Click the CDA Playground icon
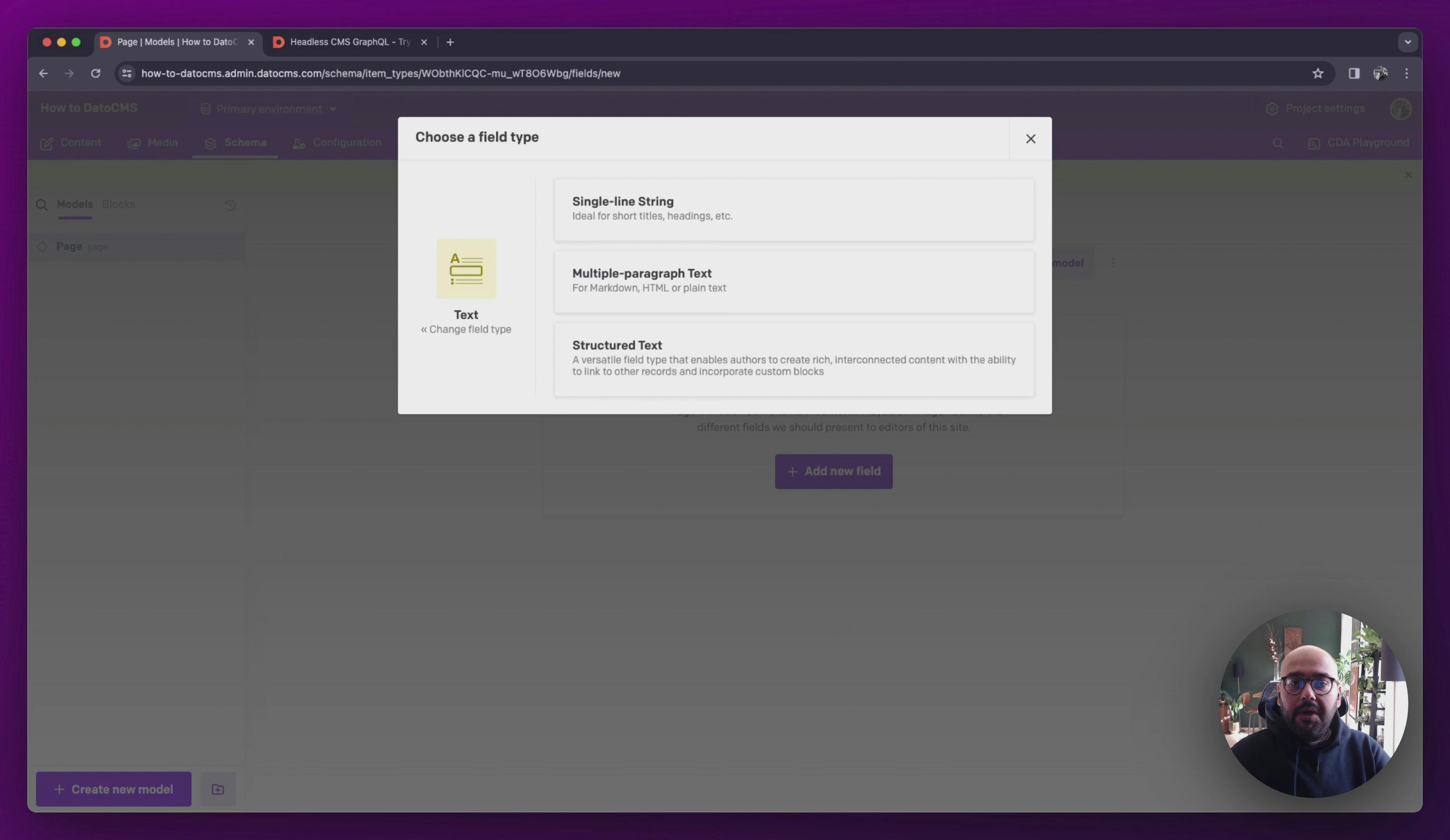Image resolution: width=1450 pixels, height=840 pixels. [x=1314, y=142]
